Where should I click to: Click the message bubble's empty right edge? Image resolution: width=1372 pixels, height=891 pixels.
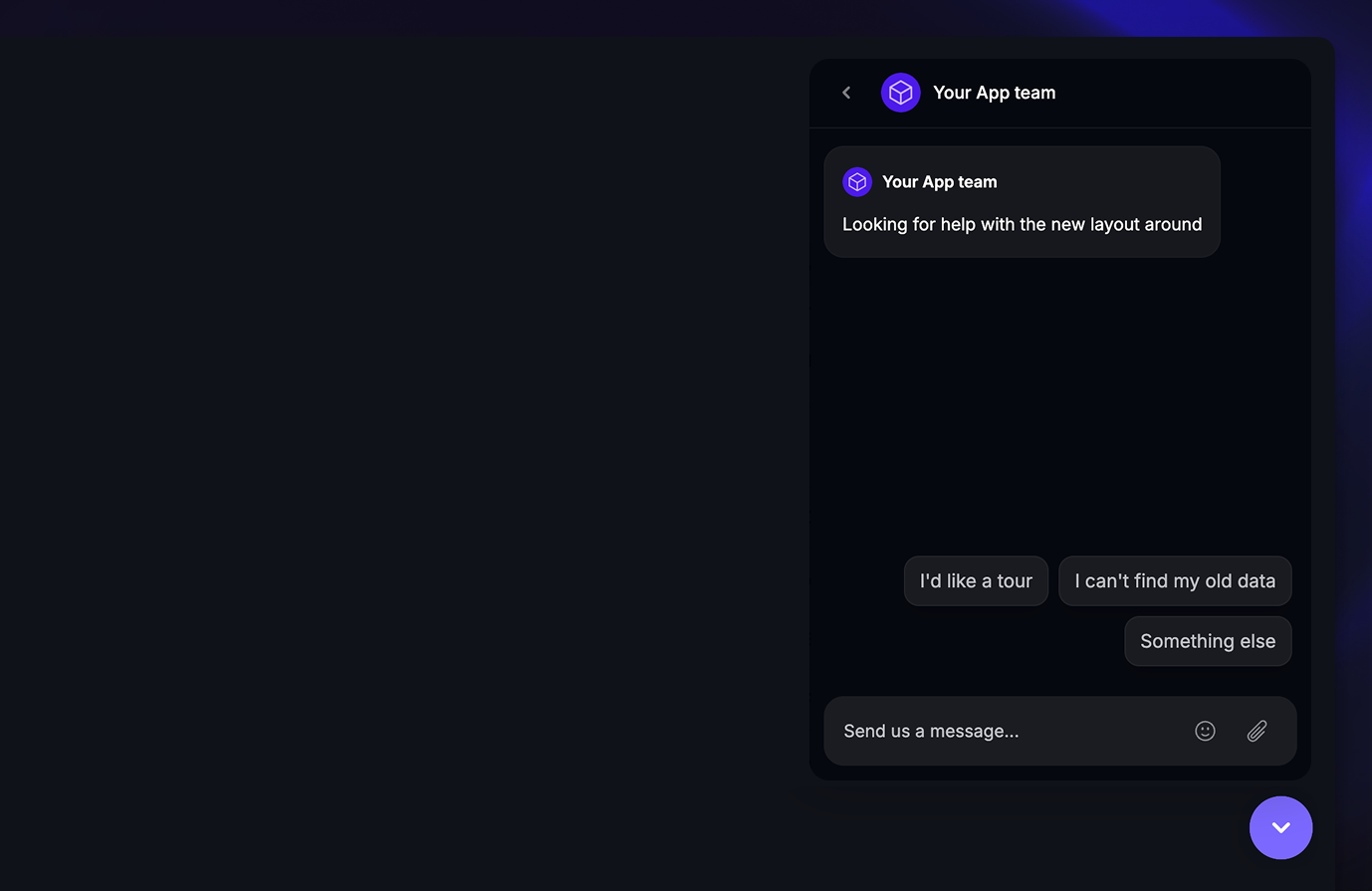(1145, 179)
